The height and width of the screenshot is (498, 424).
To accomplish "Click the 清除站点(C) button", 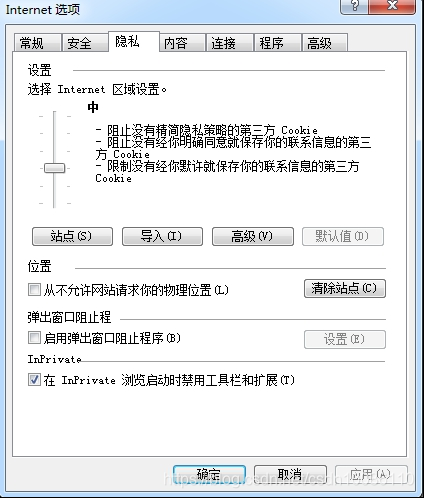I will coord(345,288).
